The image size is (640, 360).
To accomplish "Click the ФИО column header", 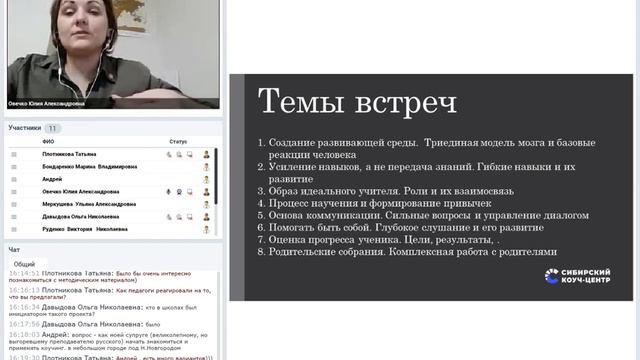I will click(x=48, y=142).
